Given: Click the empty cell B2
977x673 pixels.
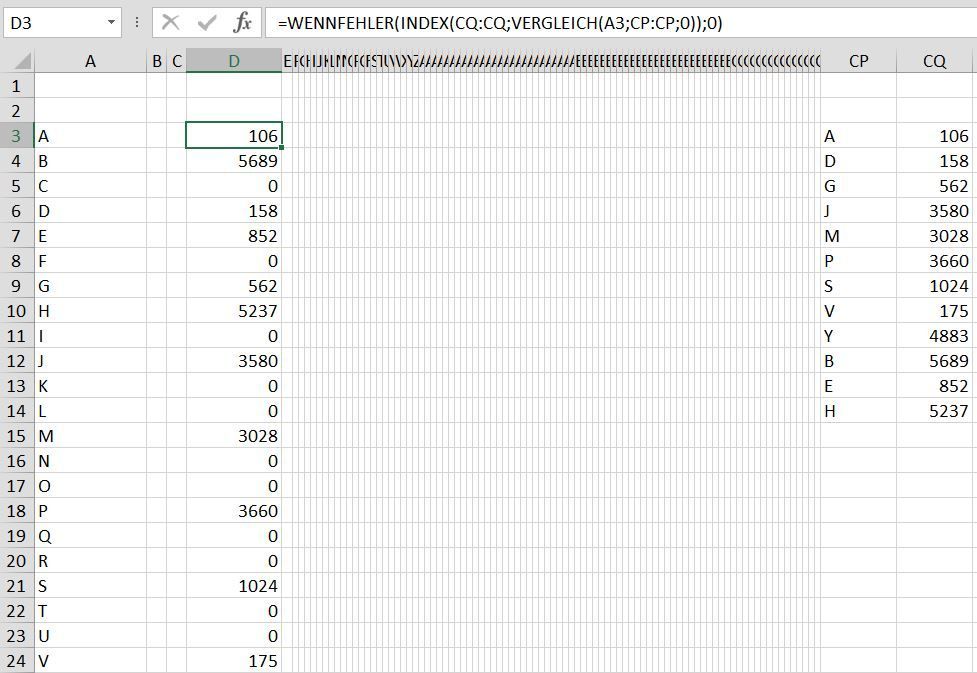Looking at the screenshot, I should (x=156, y=110).
